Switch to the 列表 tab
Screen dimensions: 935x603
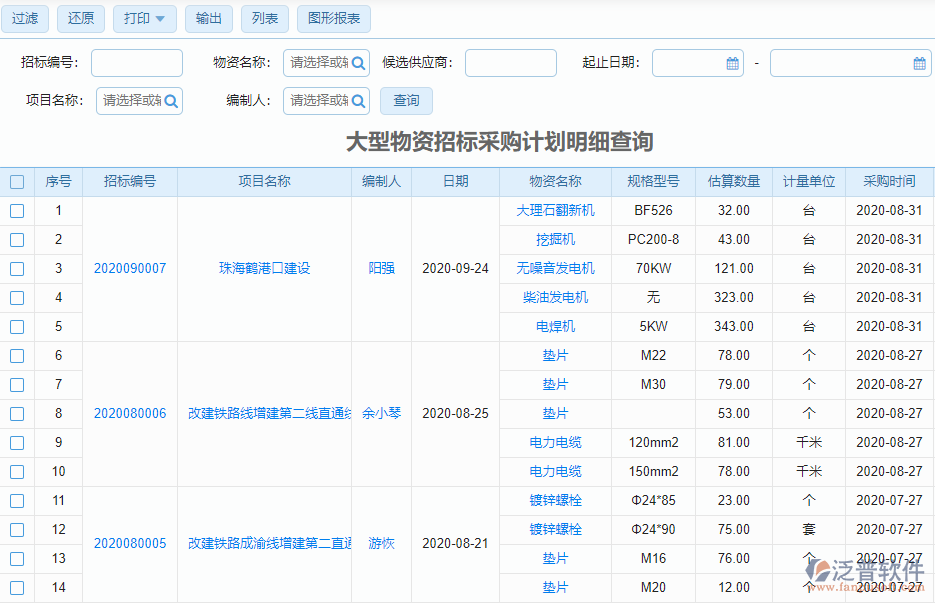click(x=264, y=18)
